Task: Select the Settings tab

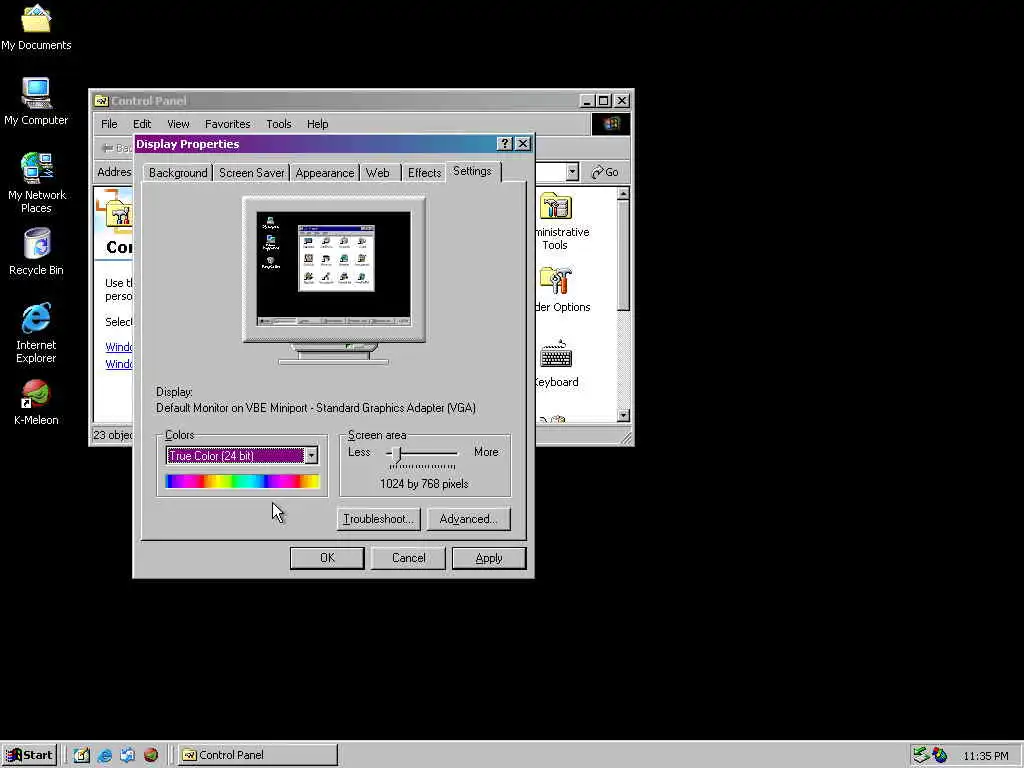Action: point(472,171)
